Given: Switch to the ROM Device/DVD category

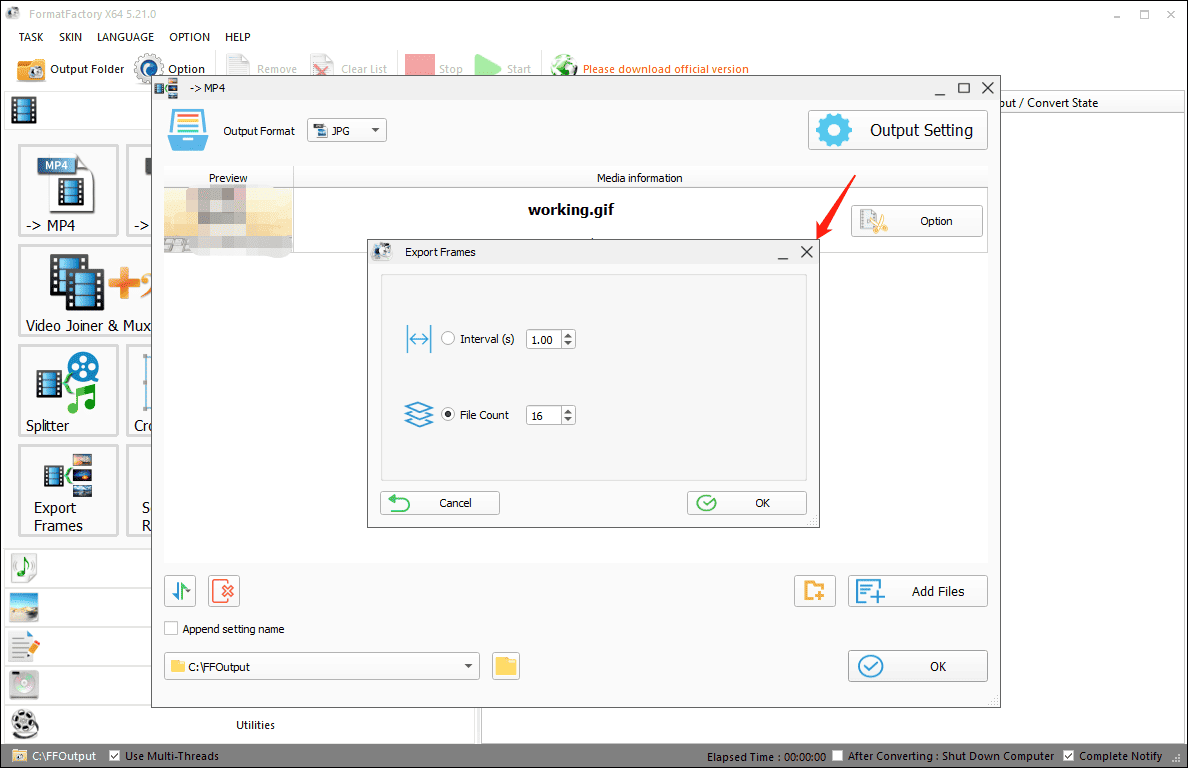Looking at the screenshot, I should (23, 685).
